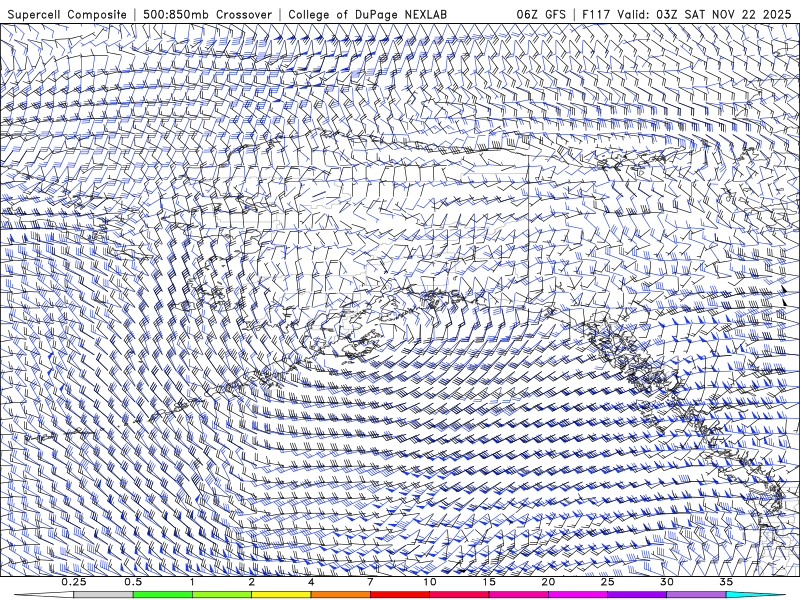The height and width of the screenshot is (600, 800).
Task: Click the bright green color bar segment
Action: pos(163,595)
